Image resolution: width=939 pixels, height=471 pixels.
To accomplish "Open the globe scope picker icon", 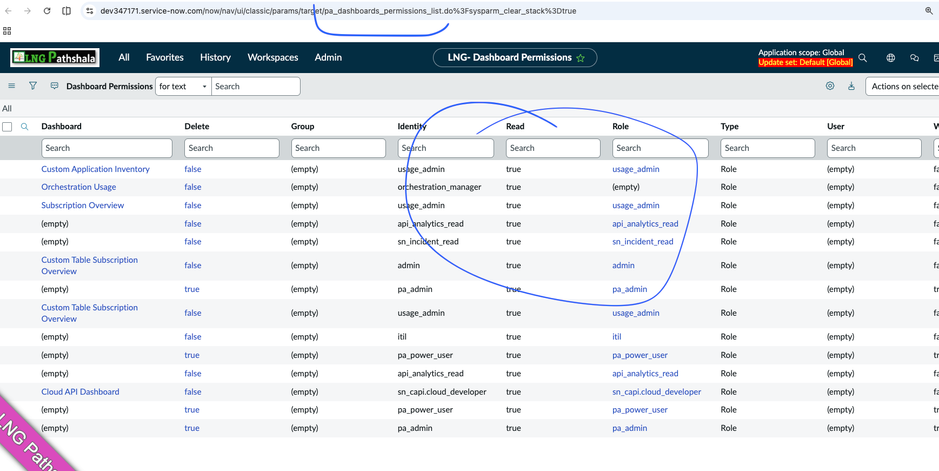I will pos(890,58).
